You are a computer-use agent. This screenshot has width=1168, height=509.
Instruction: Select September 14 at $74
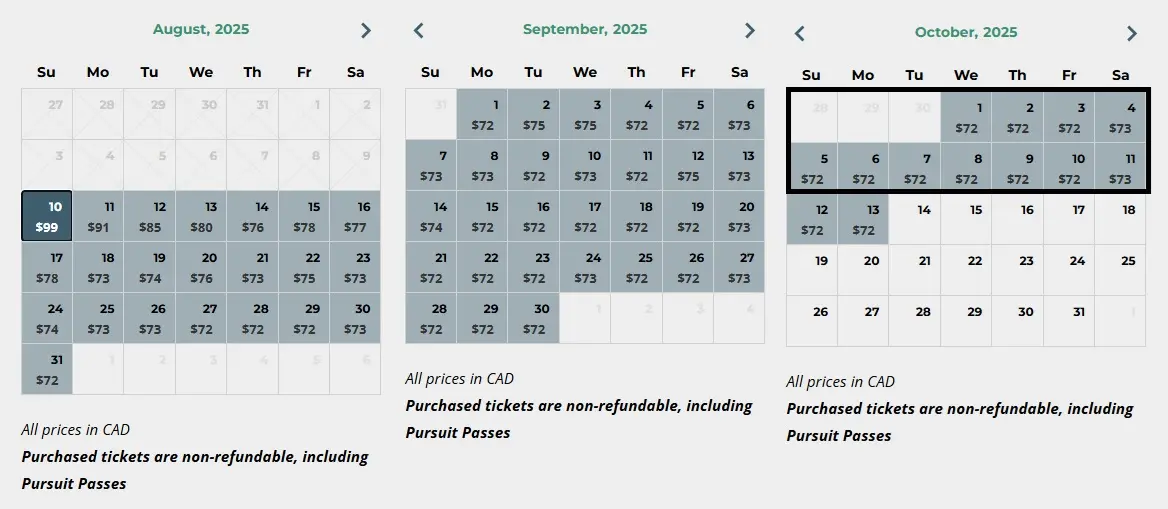click(431, 216)
